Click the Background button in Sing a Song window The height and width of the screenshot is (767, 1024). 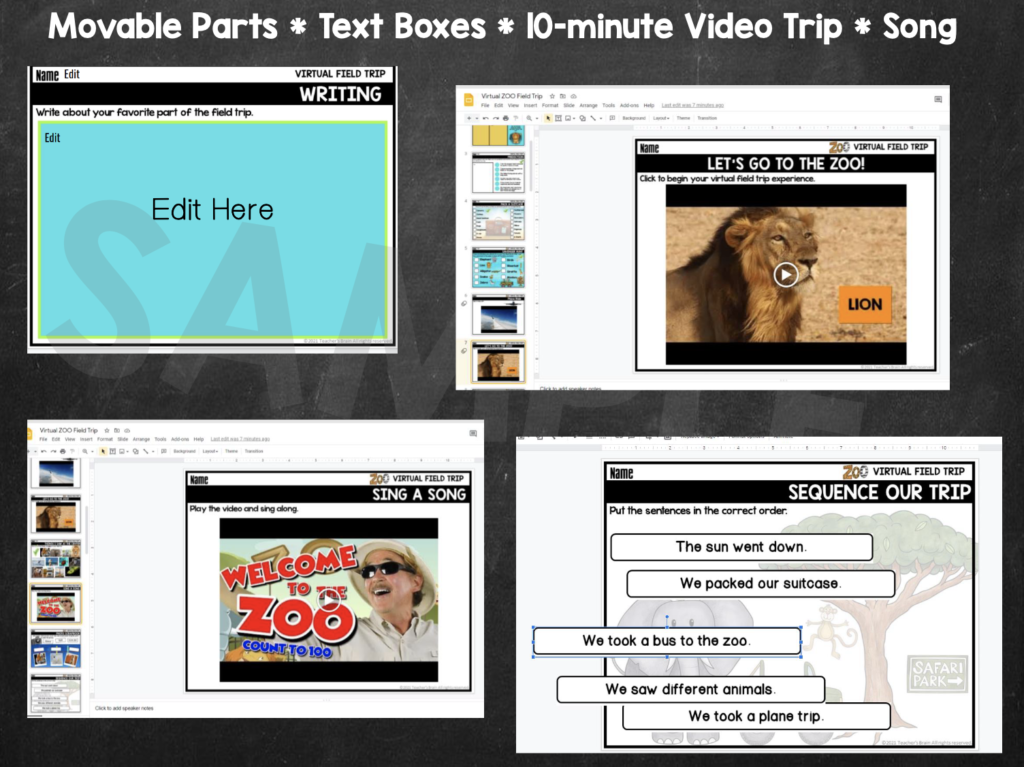(184, 451)
